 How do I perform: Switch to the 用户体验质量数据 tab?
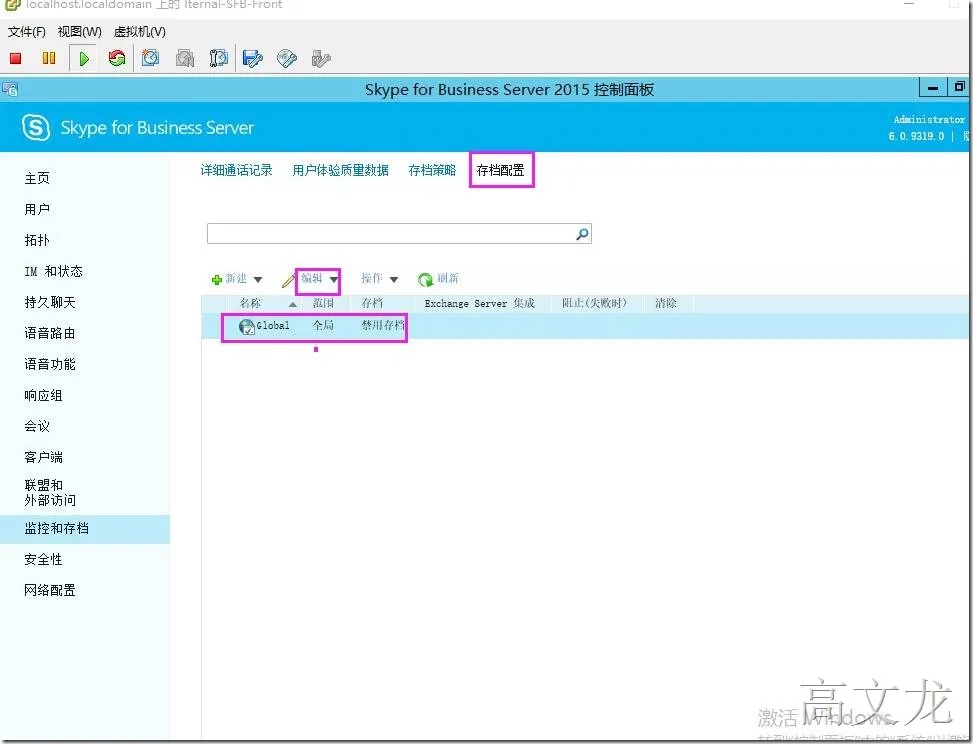click(341, 170)
